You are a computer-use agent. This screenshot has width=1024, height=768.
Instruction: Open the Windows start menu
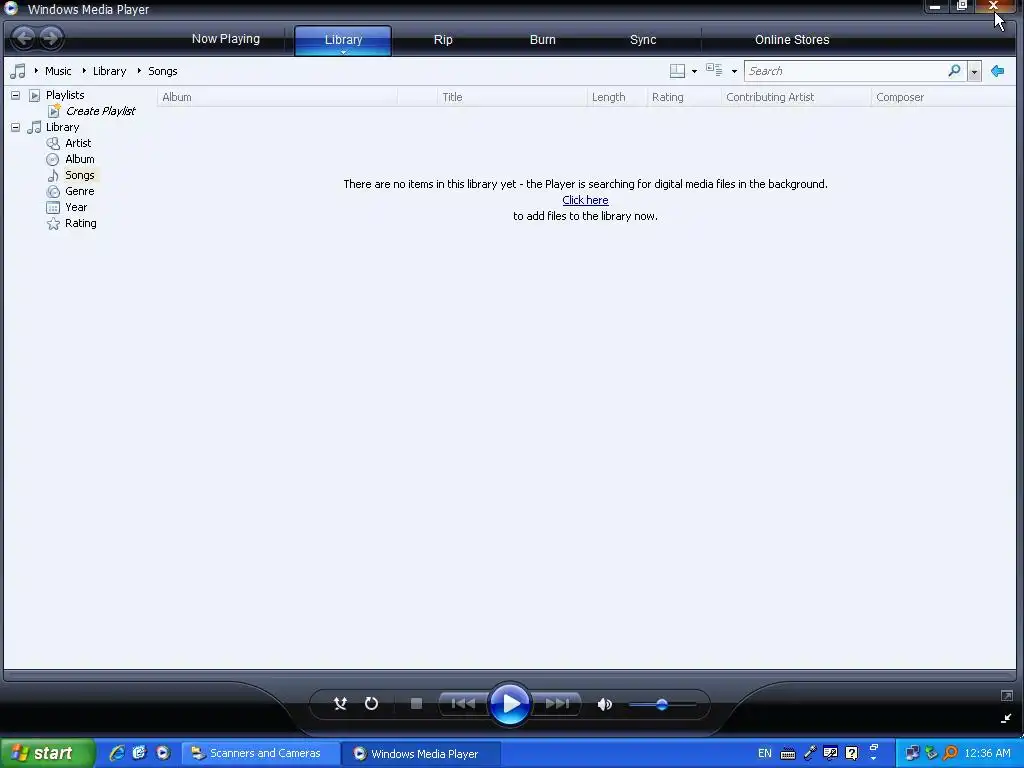[48, 753]
